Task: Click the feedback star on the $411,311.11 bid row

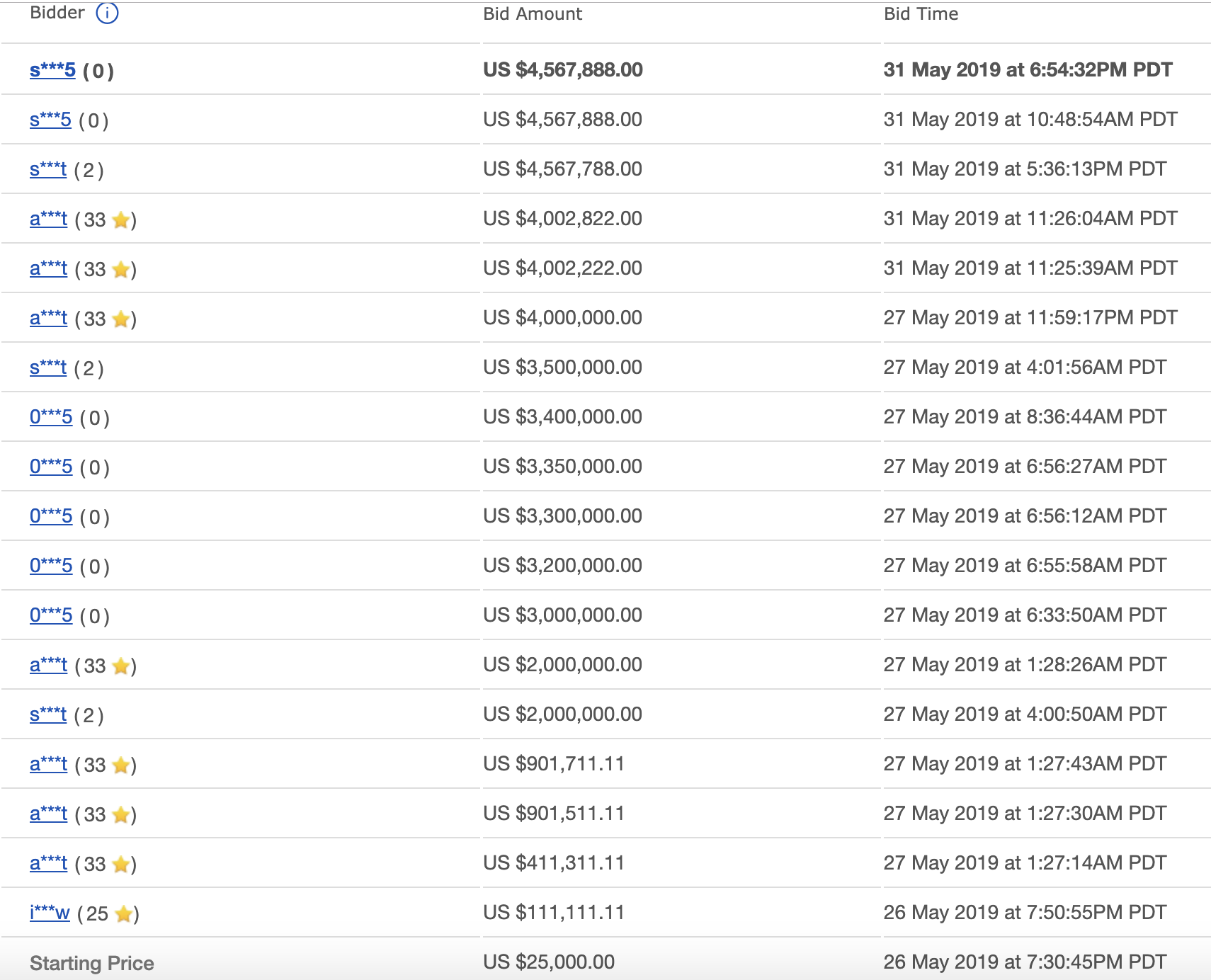Action: tap(121, 865)
